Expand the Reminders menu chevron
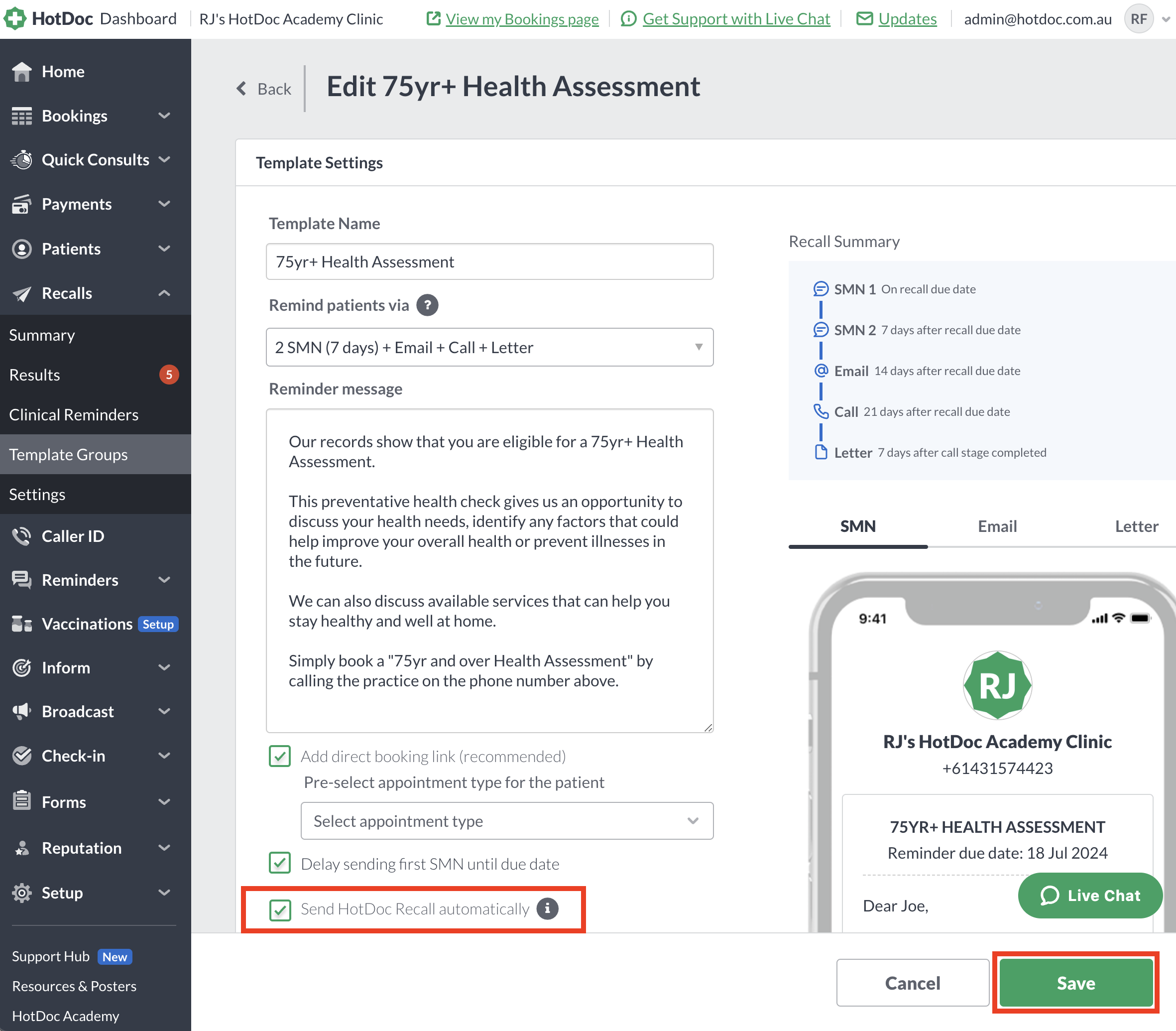The image size is (1176, 1031). click(164, 579)
